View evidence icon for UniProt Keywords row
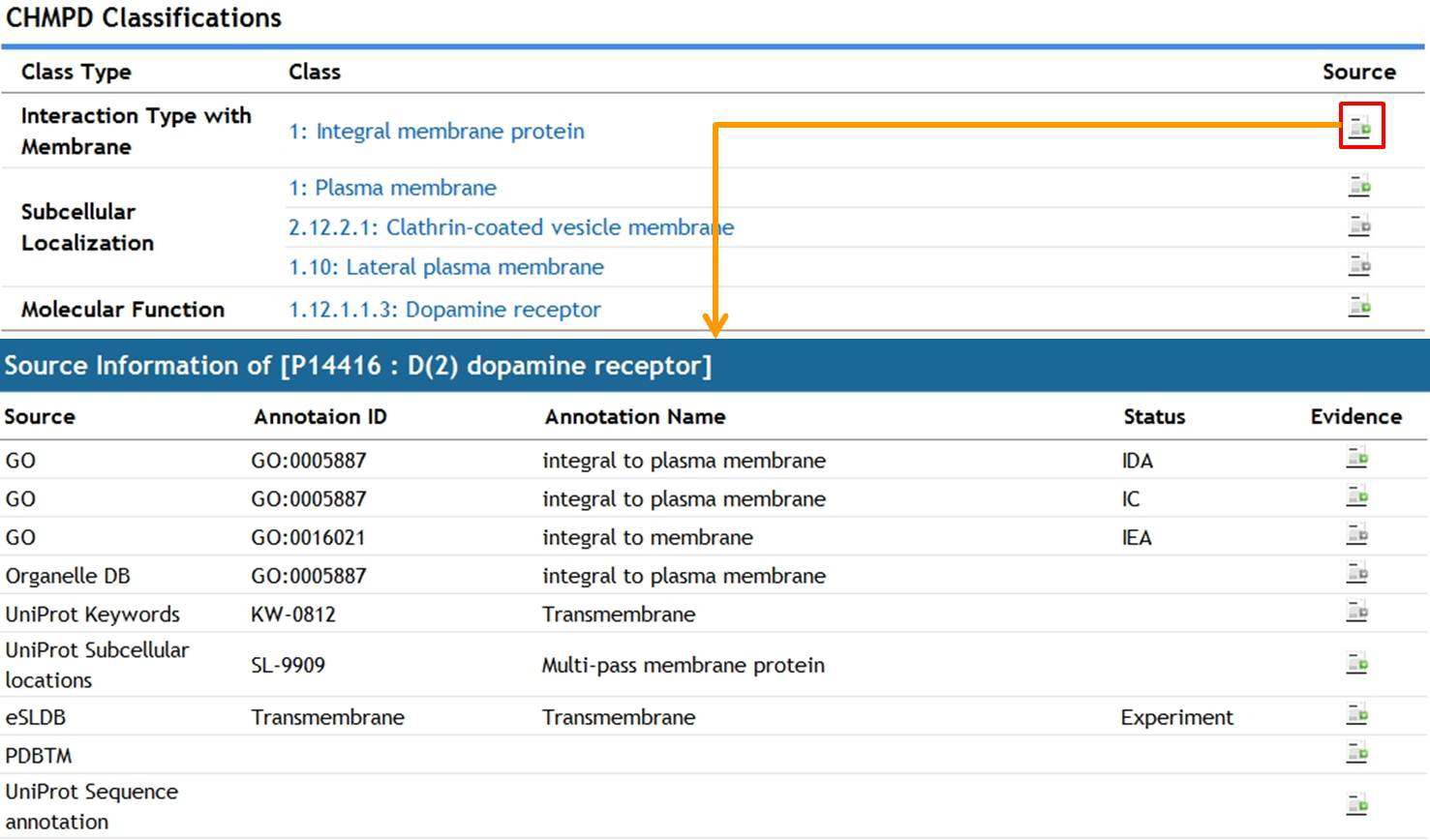Screen dimensions: 1430x840 (x=1356, y=611)
